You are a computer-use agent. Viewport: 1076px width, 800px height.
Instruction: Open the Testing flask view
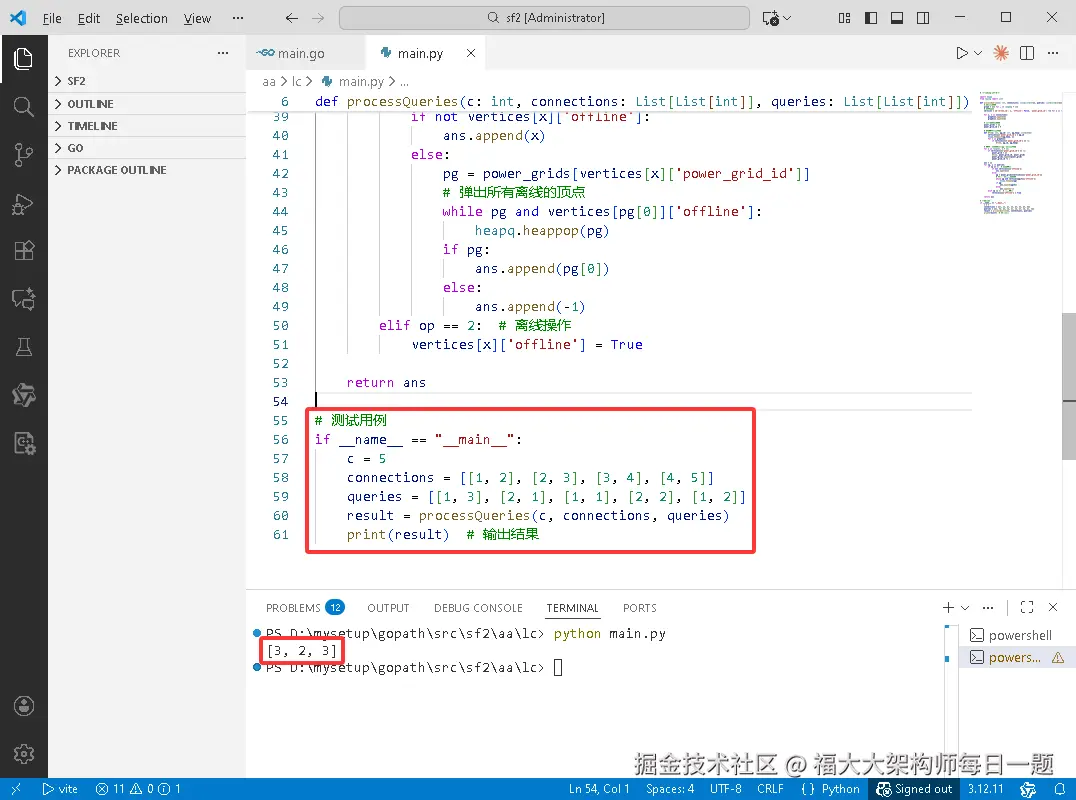(x=23, y=347)
